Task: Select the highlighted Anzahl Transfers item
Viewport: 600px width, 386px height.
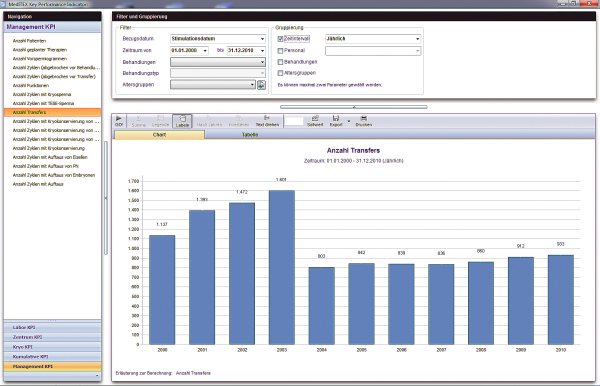Action: tap(52, 112)
